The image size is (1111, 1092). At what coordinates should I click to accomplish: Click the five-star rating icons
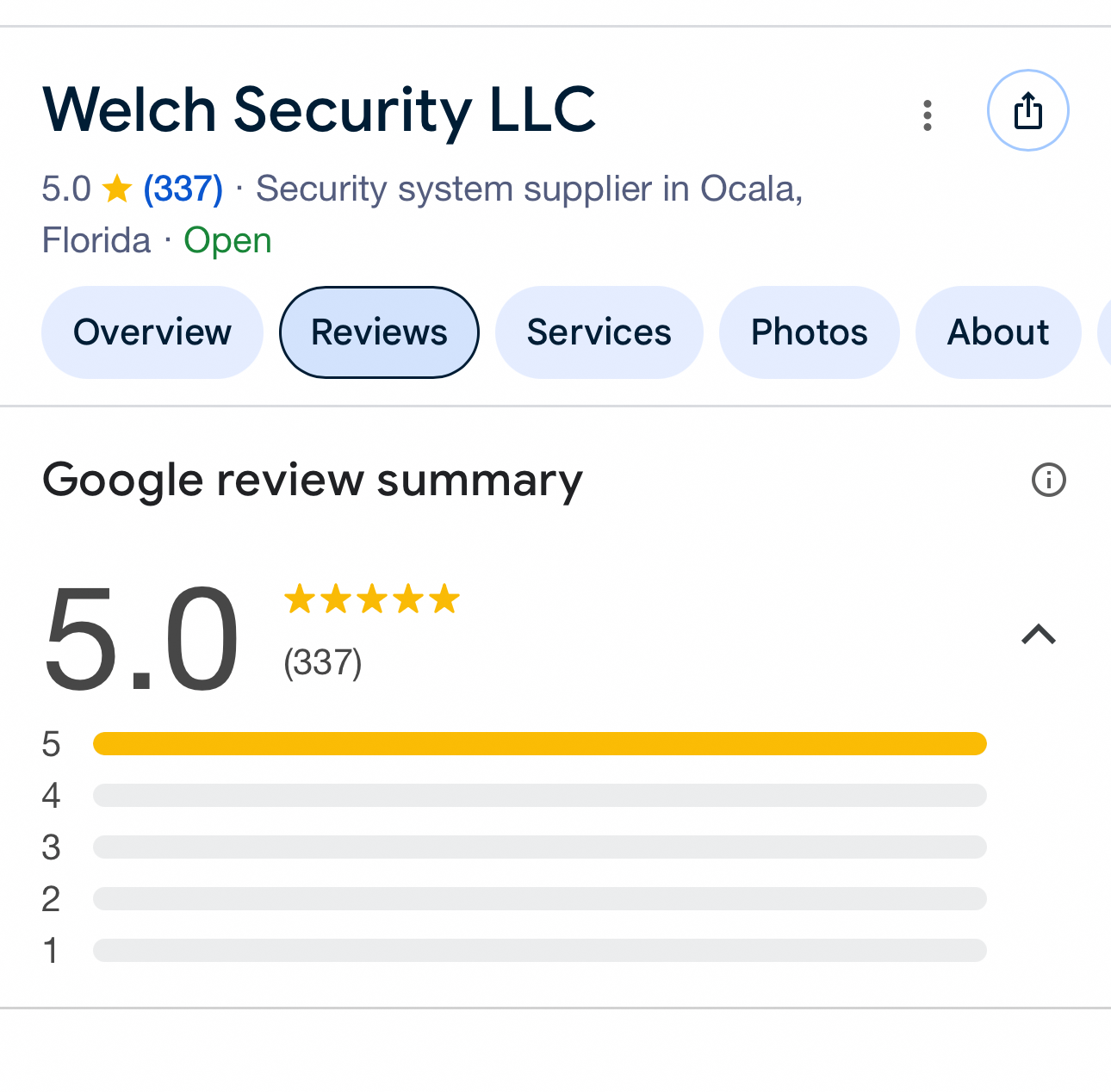372,599
